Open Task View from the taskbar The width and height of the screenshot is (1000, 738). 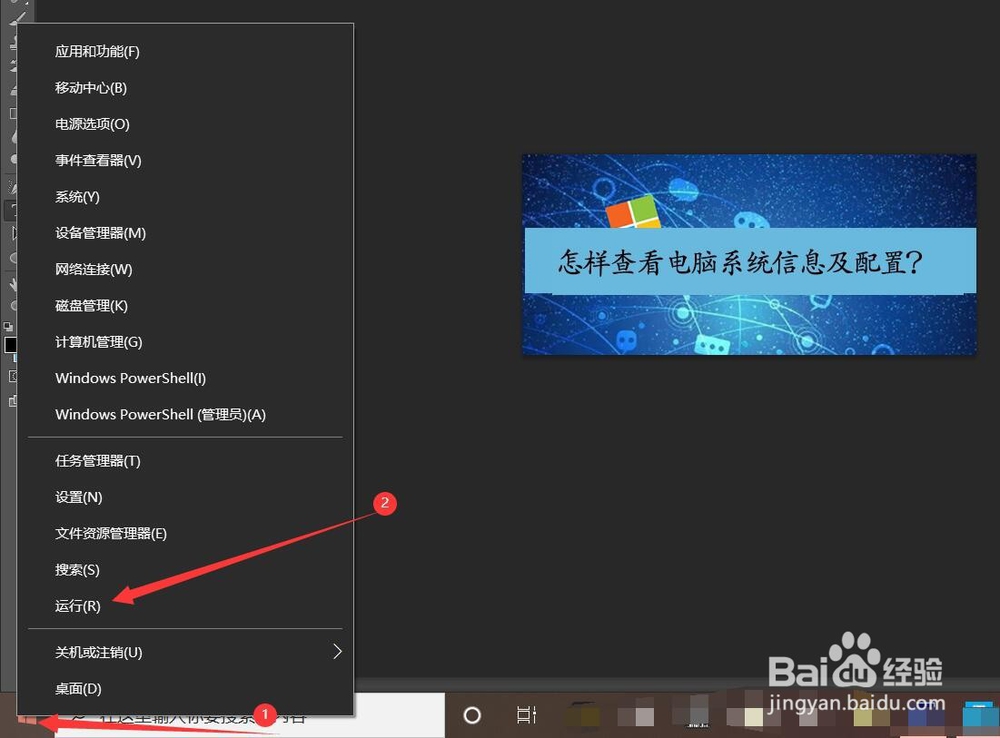[526, 715]
